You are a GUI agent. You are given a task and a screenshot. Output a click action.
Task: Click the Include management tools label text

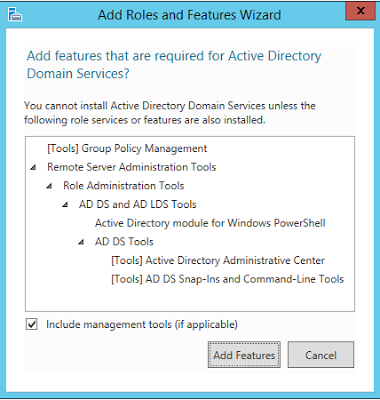(x=142, y=324)
